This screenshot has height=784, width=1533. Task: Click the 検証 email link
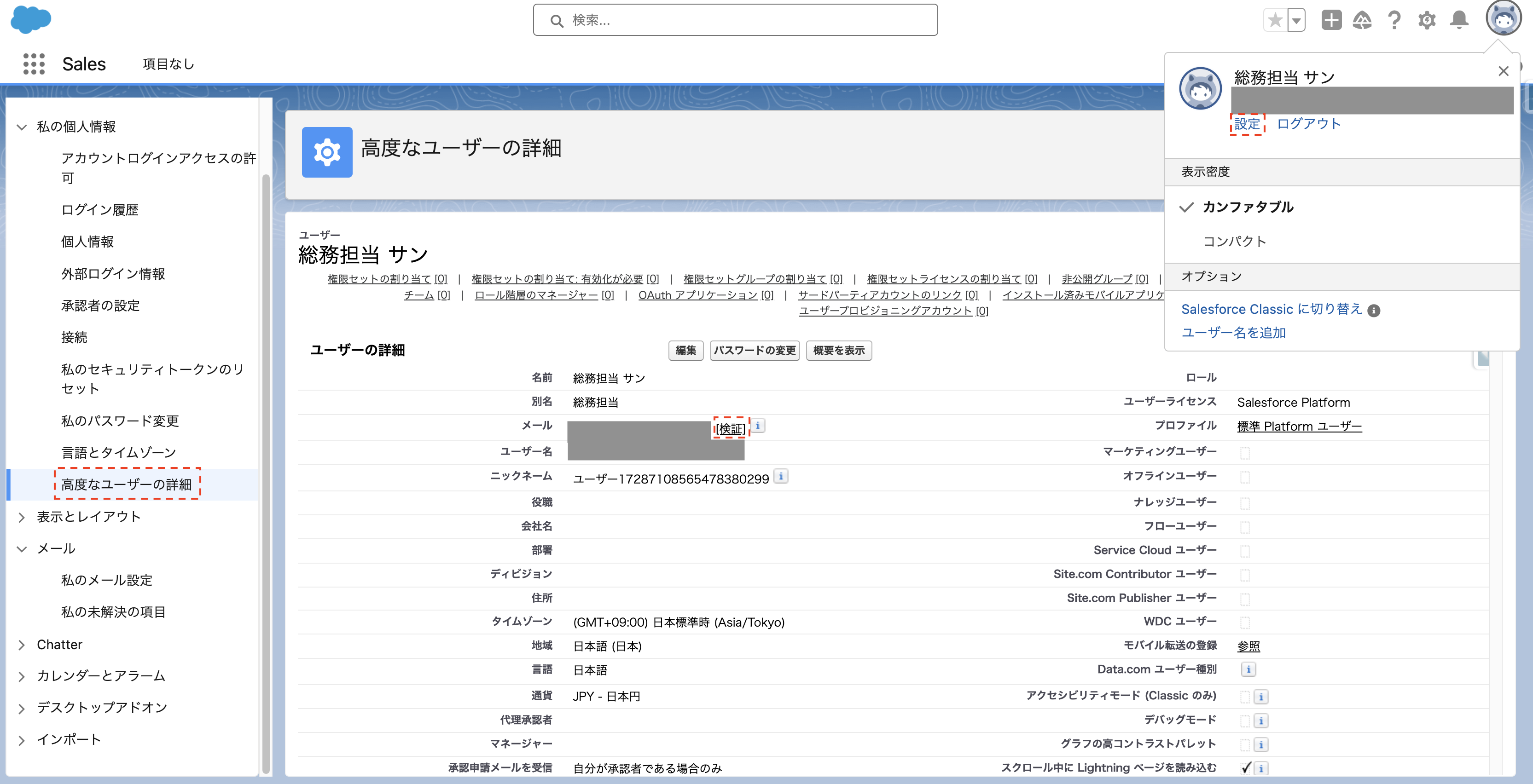click(730, 428)
